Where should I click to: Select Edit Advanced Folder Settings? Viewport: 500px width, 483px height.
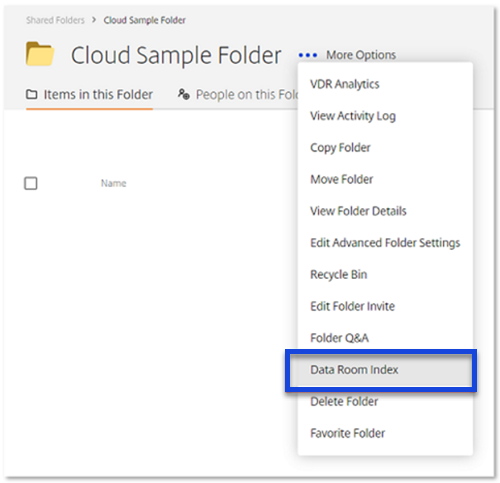click(385, 243)
